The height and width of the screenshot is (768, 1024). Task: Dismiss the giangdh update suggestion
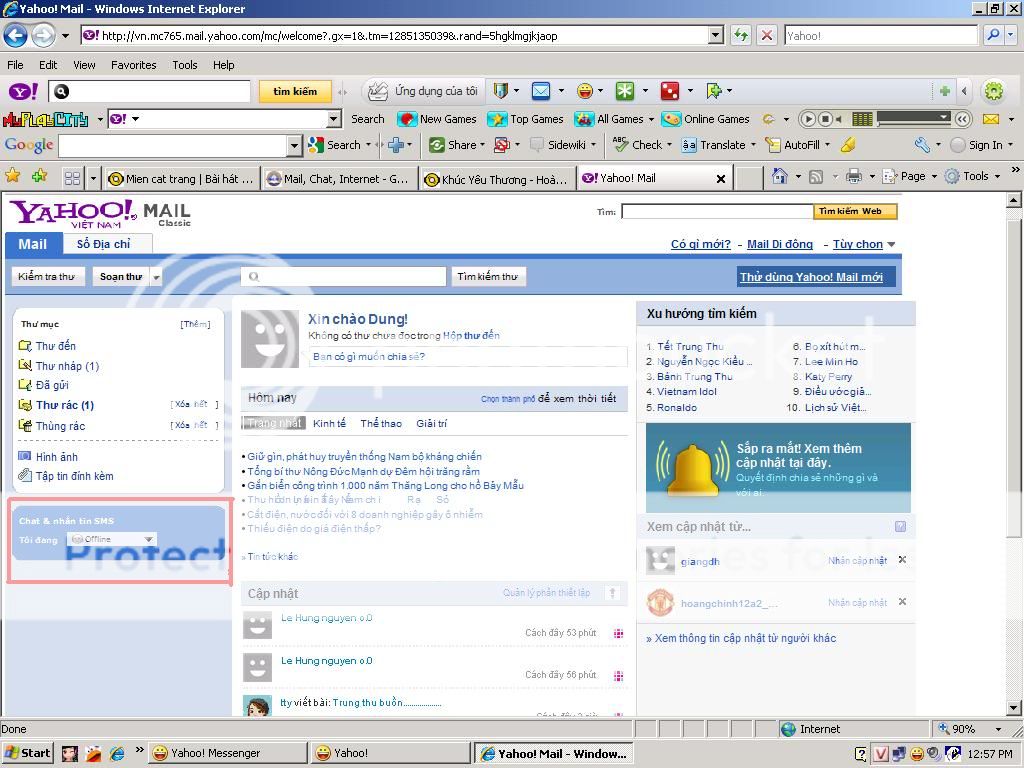[x=902, y=560]
